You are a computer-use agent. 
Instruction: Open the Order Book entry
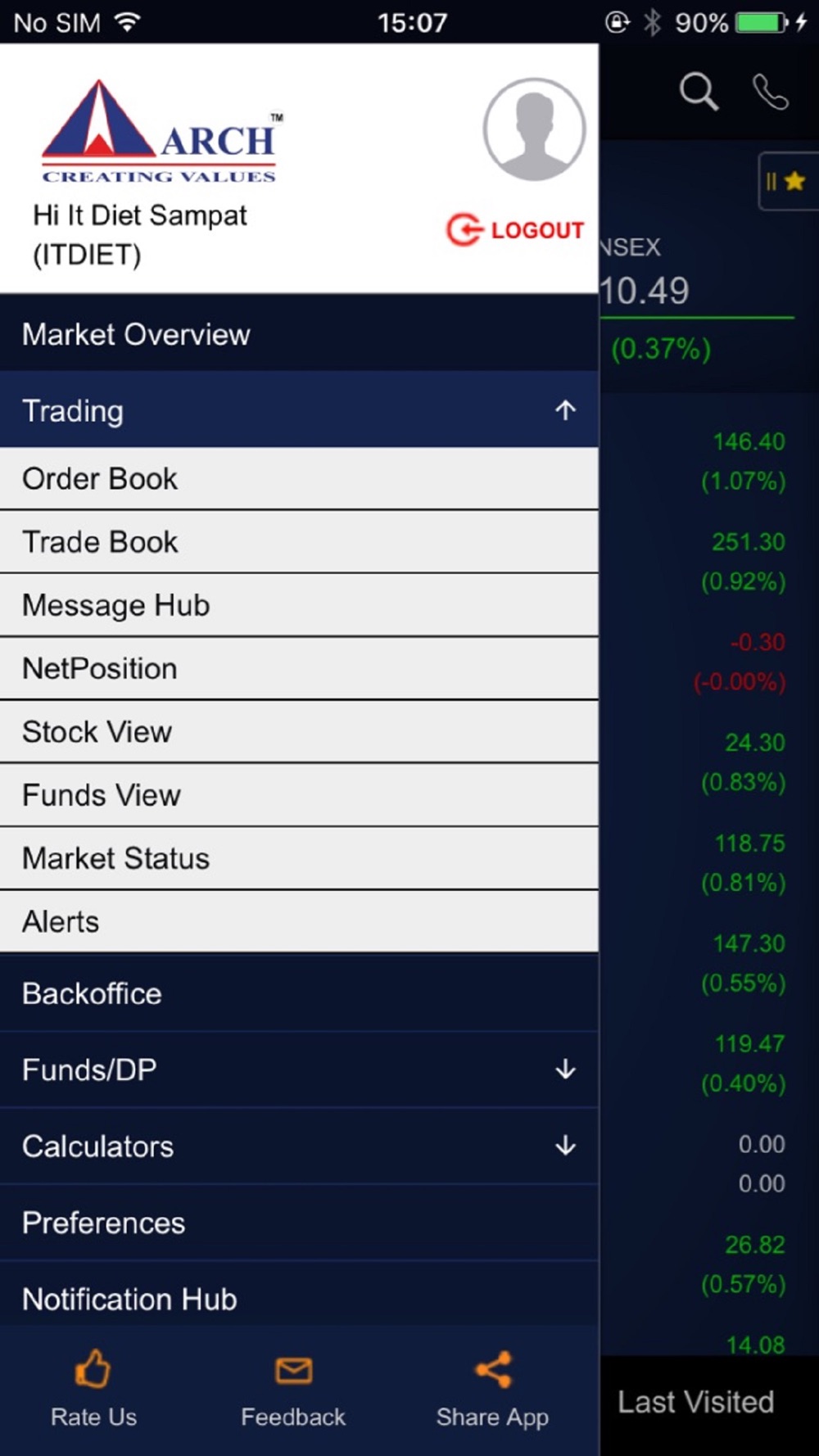[299, 478]
